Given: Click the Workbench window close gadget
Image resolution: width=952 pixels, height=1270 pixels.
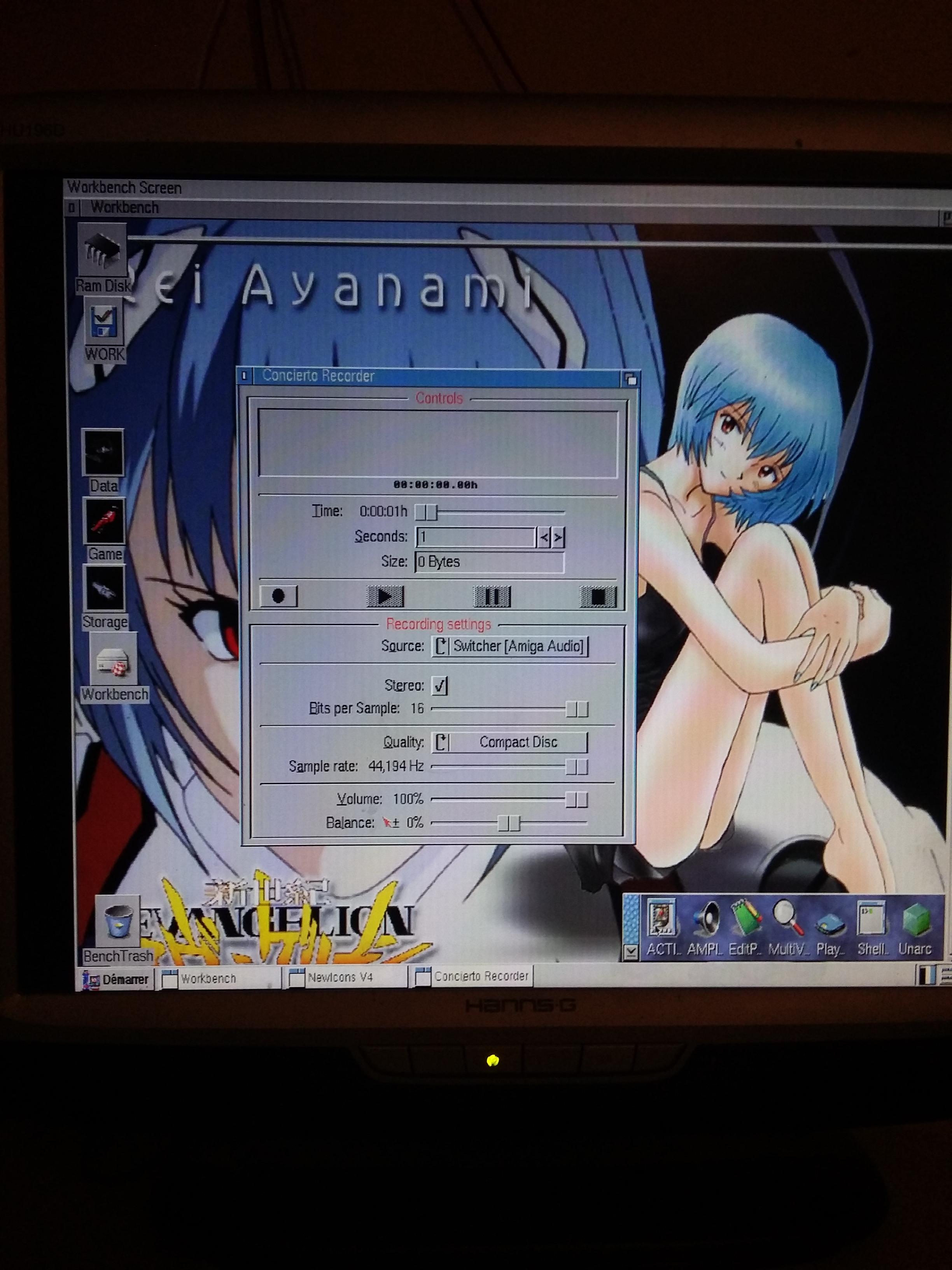Looking at the screenshot, I should click(71, 208).
